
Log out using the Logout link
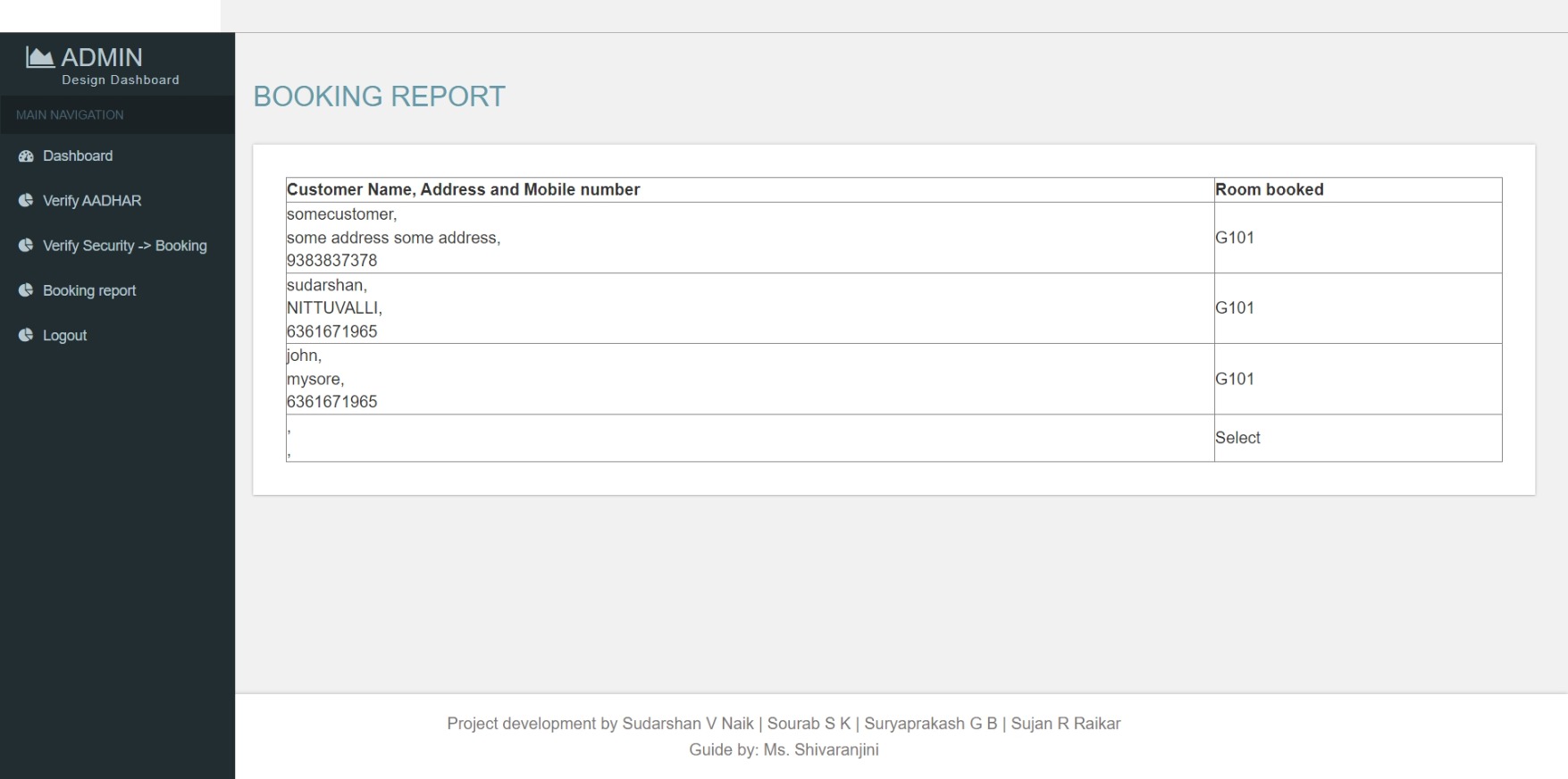point(64,336)
